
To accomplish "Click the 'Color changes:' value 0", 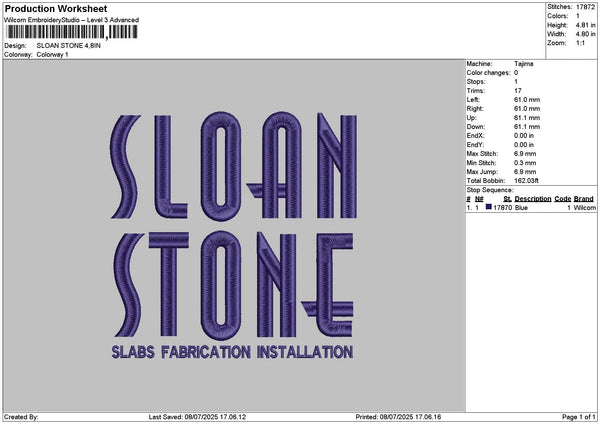I will (x=516, y=73).
